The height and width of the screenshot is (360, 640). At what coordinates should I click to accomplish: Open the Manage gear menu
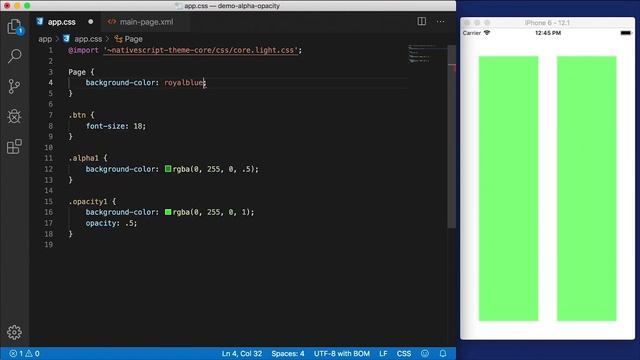pos(14,332)
